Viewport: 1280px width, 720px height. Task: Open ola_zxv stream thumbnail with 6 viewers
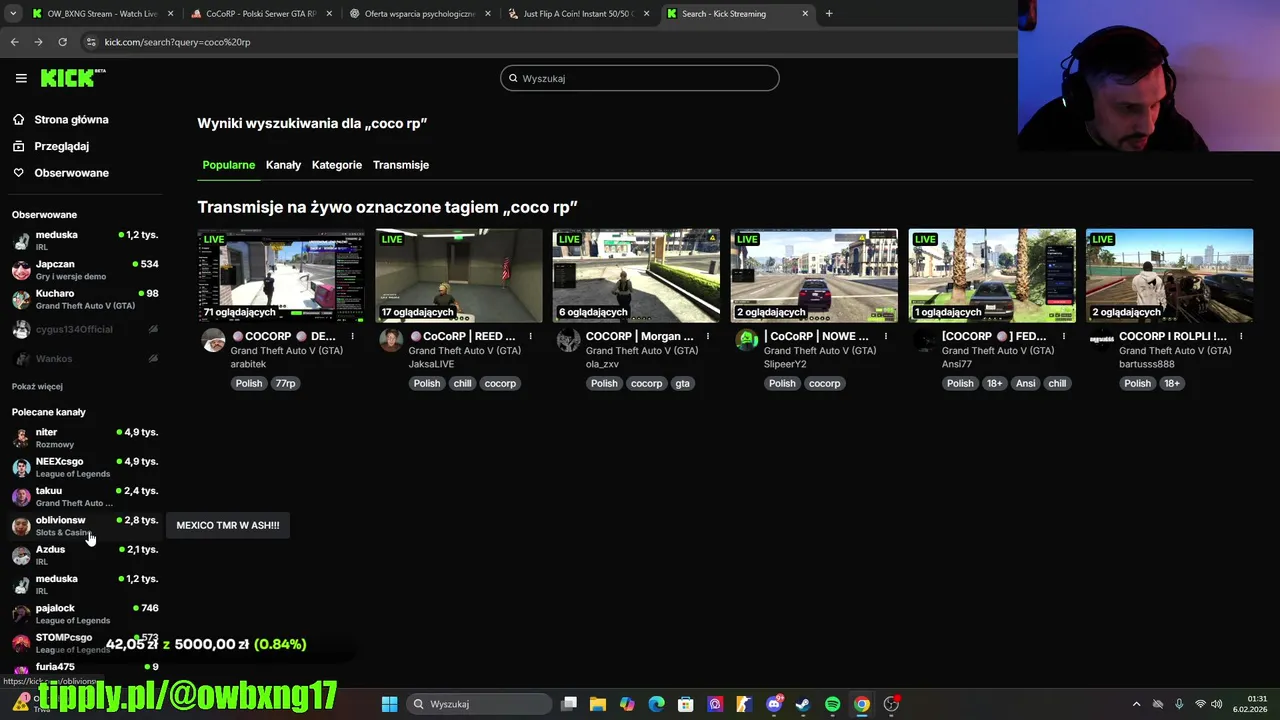[636, 275]
